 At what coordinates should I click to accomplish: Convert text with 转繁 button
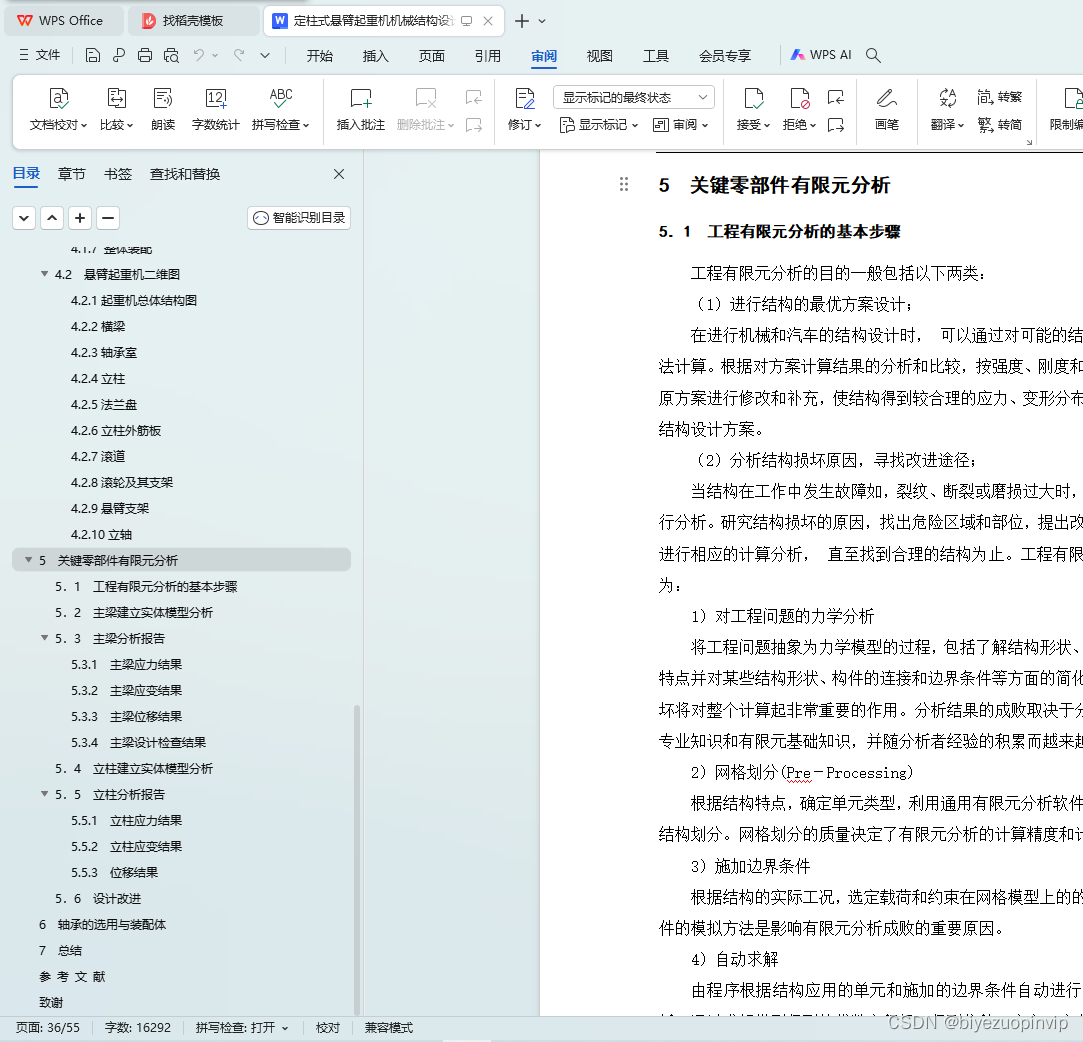click(999, 97)
